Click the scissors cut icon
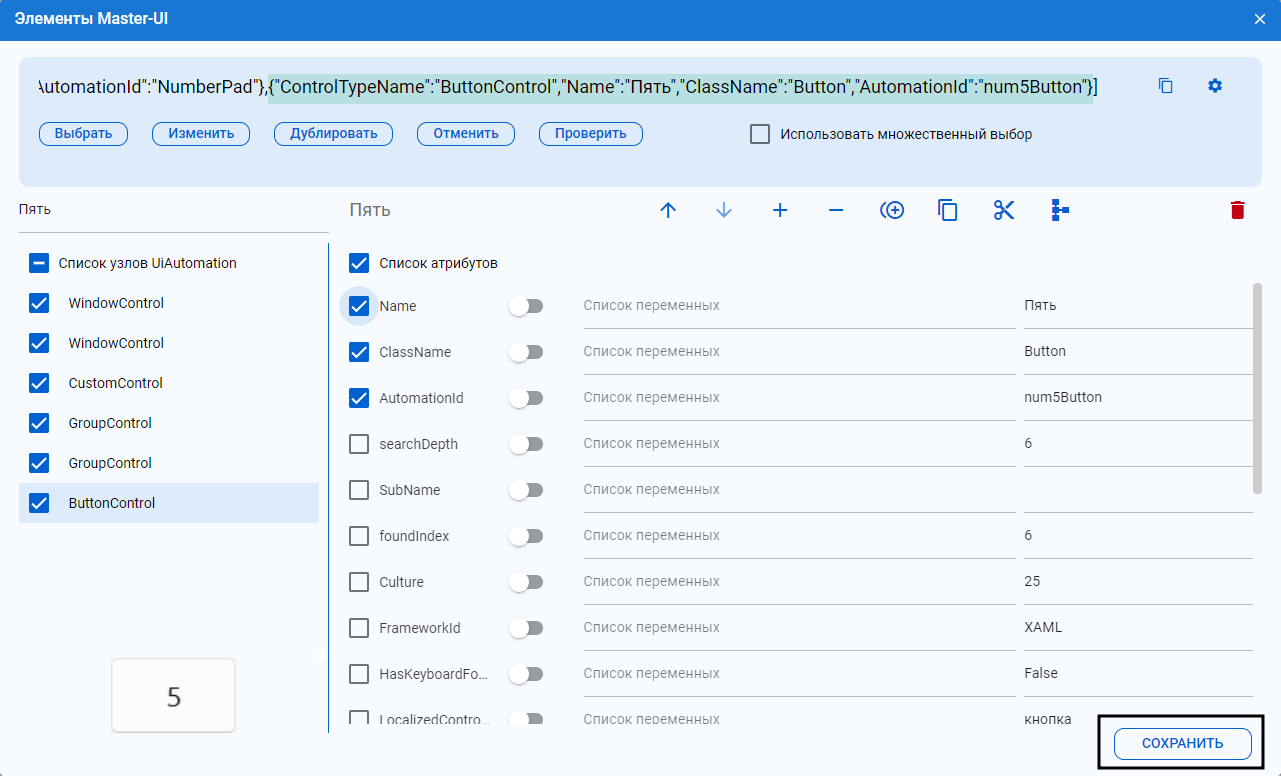Image resolution: width=1281 pixels, height=776 pixels. tap(1004, 210)
